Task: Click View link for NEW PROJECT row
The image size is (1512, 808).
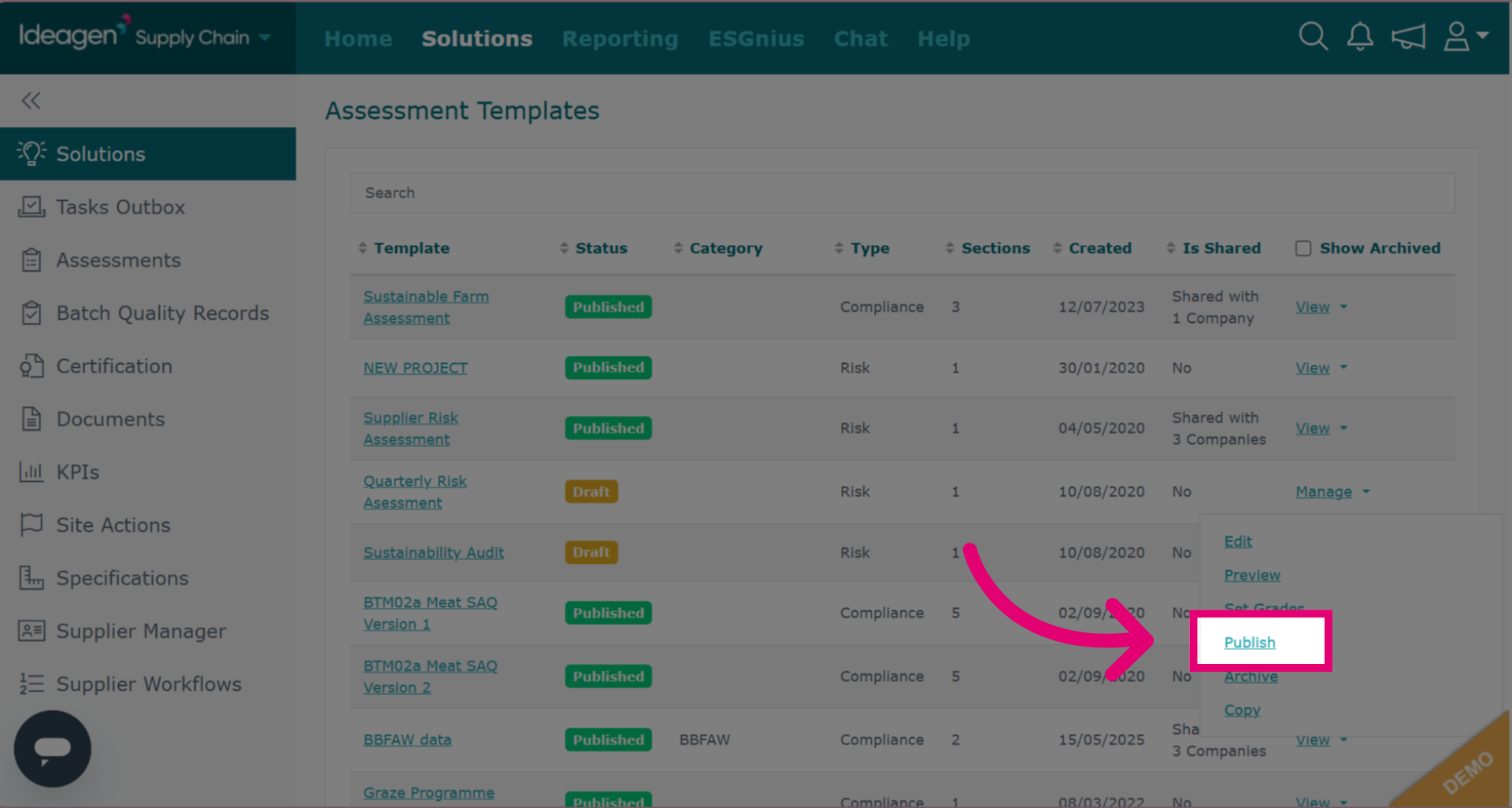Action: 1313,368
